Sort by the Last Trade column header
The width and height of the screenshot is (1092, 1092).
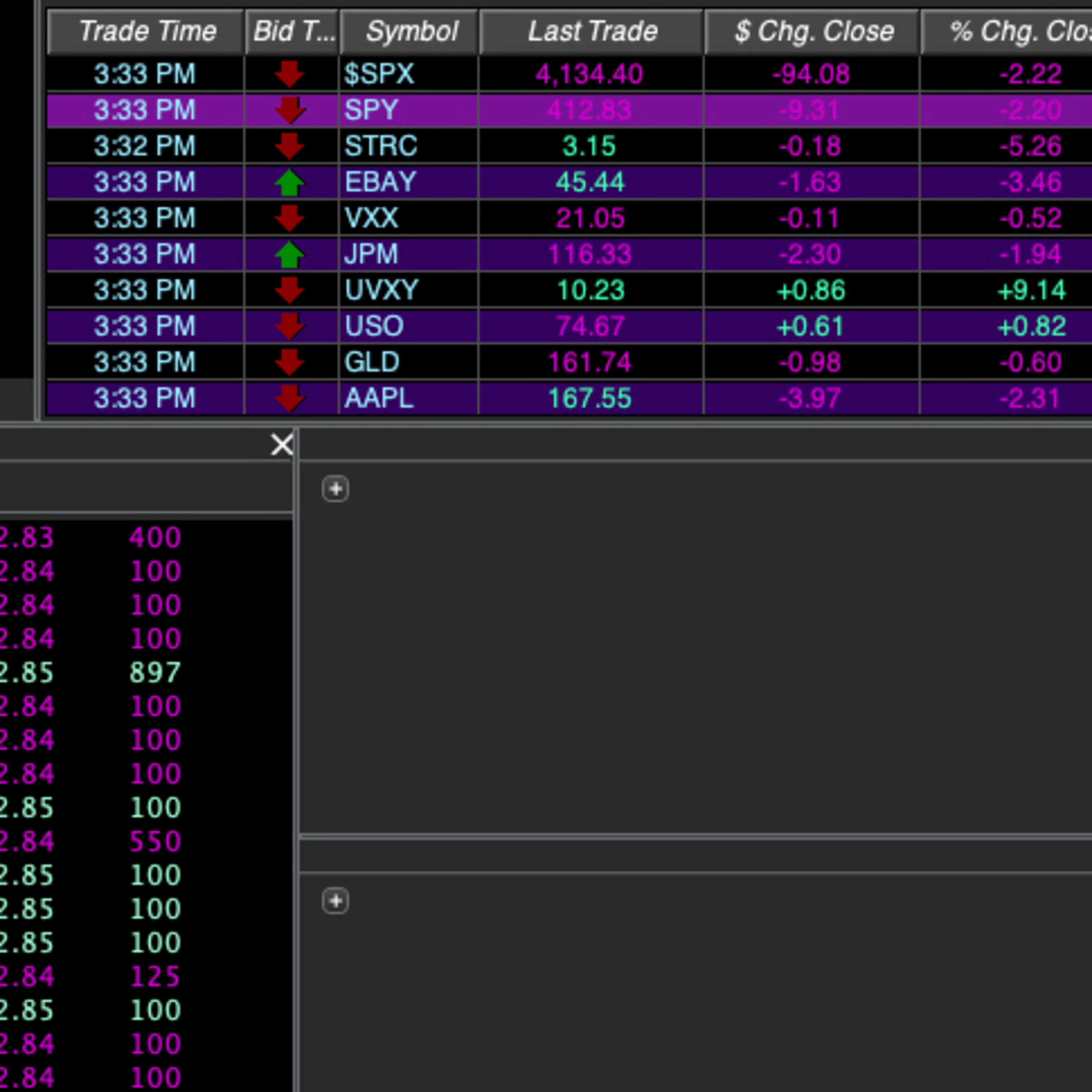[x=591, y=32]
